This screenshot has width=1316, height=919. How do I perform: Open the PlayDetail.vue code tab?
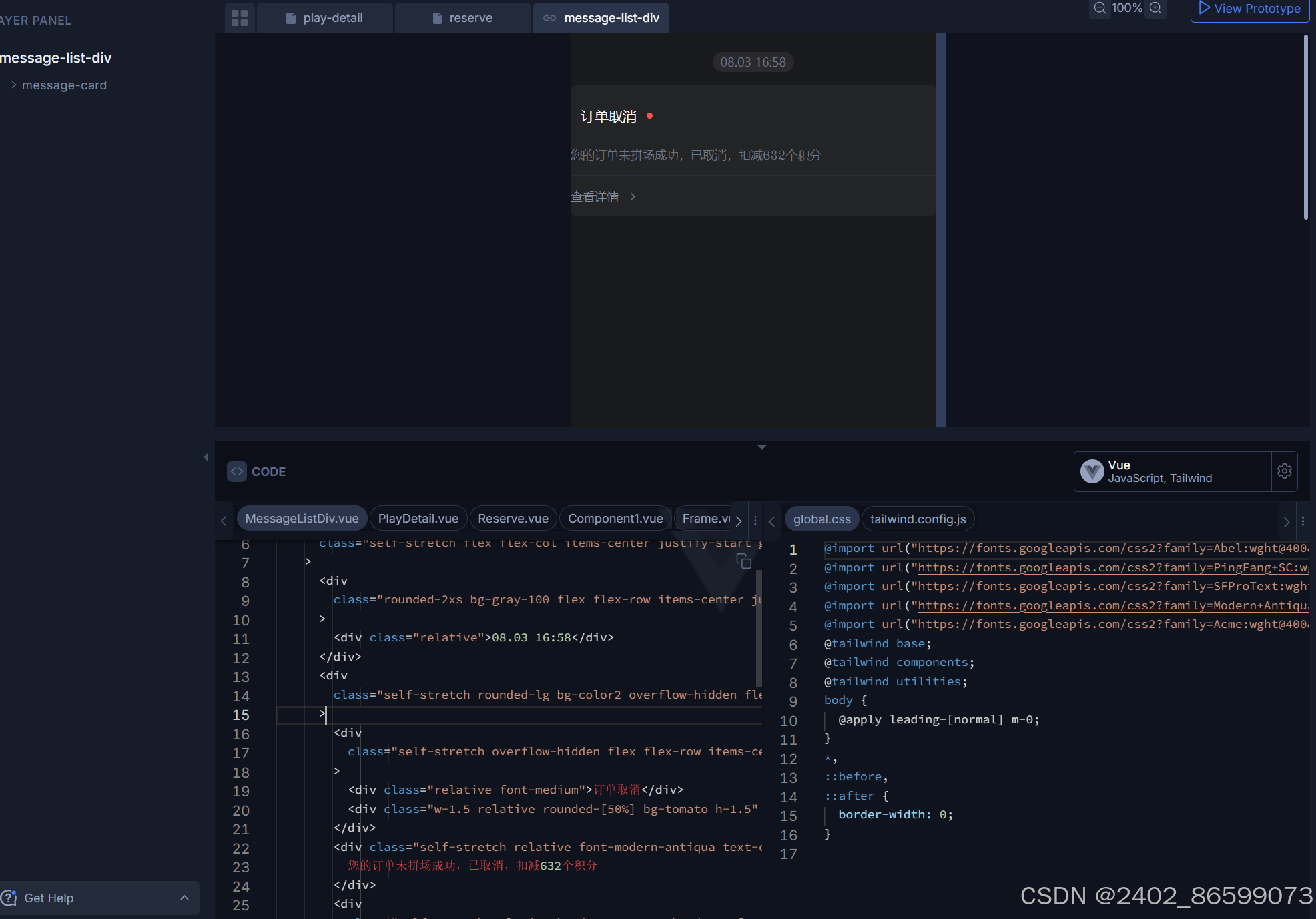point(418,519)
